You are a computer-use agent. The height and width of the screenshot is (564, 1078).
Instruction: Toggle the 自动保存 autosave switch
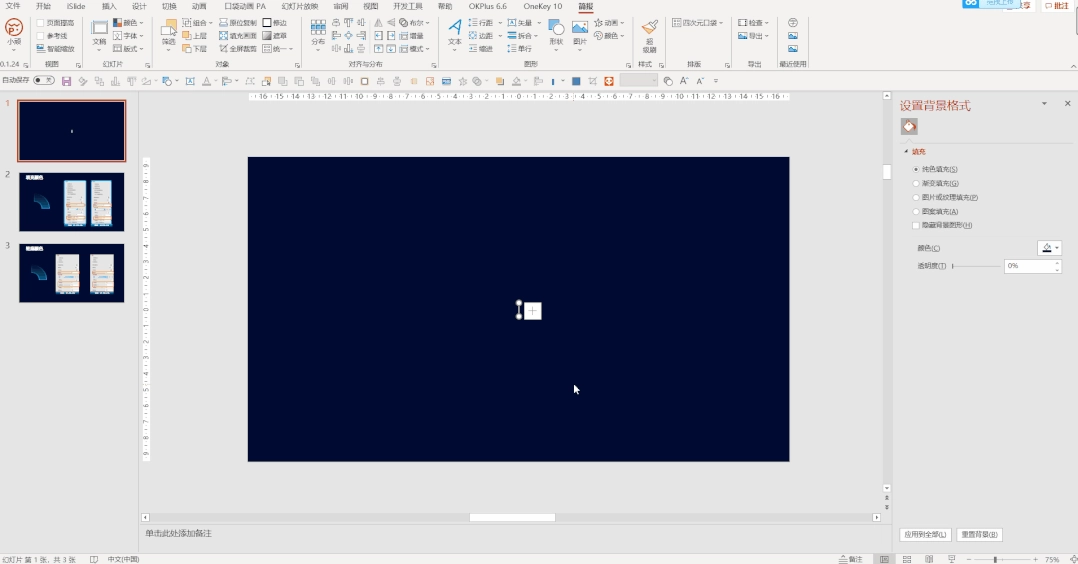pyautogui.click(x=44, y=80)
